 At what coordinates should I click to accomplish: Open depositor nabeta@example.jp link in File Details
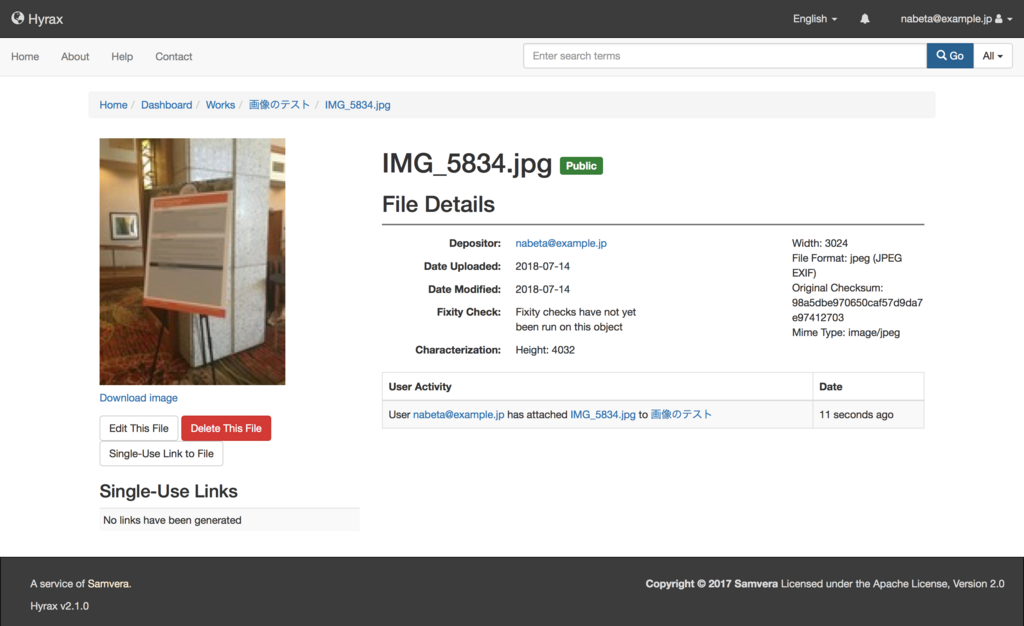tap(561, 243)
